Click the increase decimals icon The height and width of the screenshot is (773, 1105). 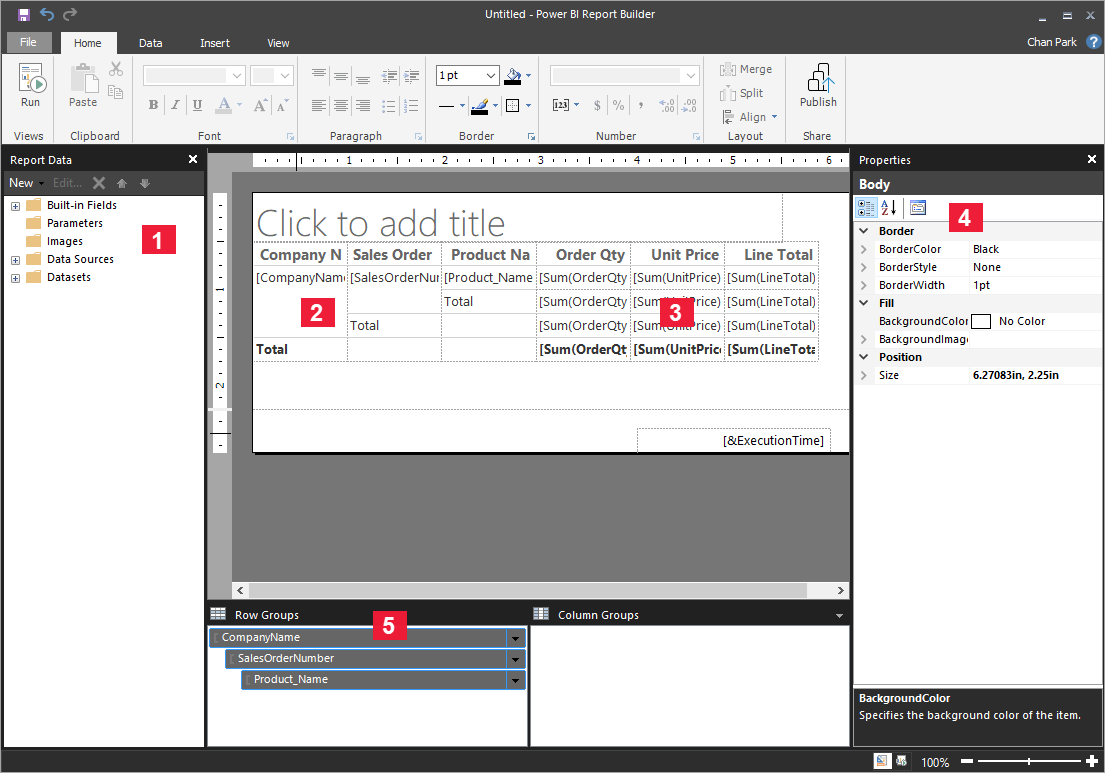[667, 106]
